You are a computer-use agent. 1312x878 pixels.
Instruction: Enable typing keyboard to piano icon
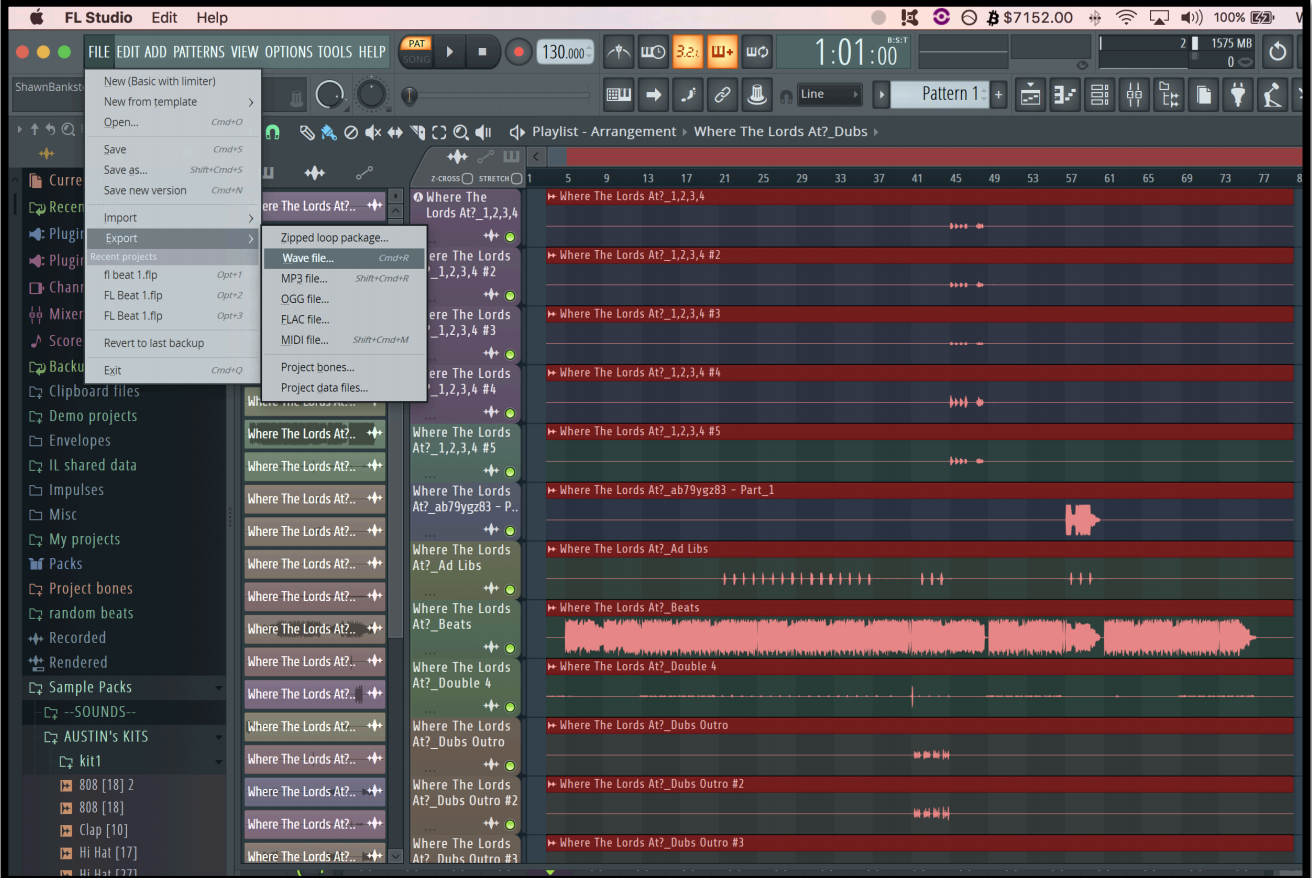pyautogui.click(x=619, y=95)
